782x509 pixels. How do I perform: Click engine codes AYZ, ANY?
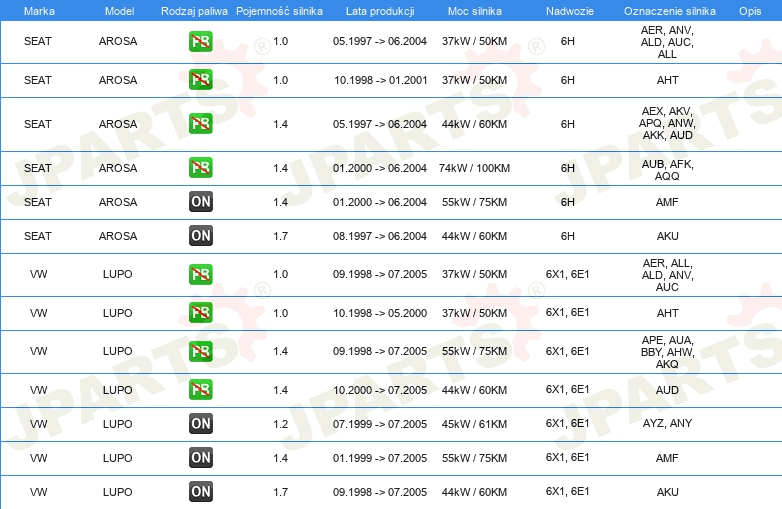tap(667, 423)
